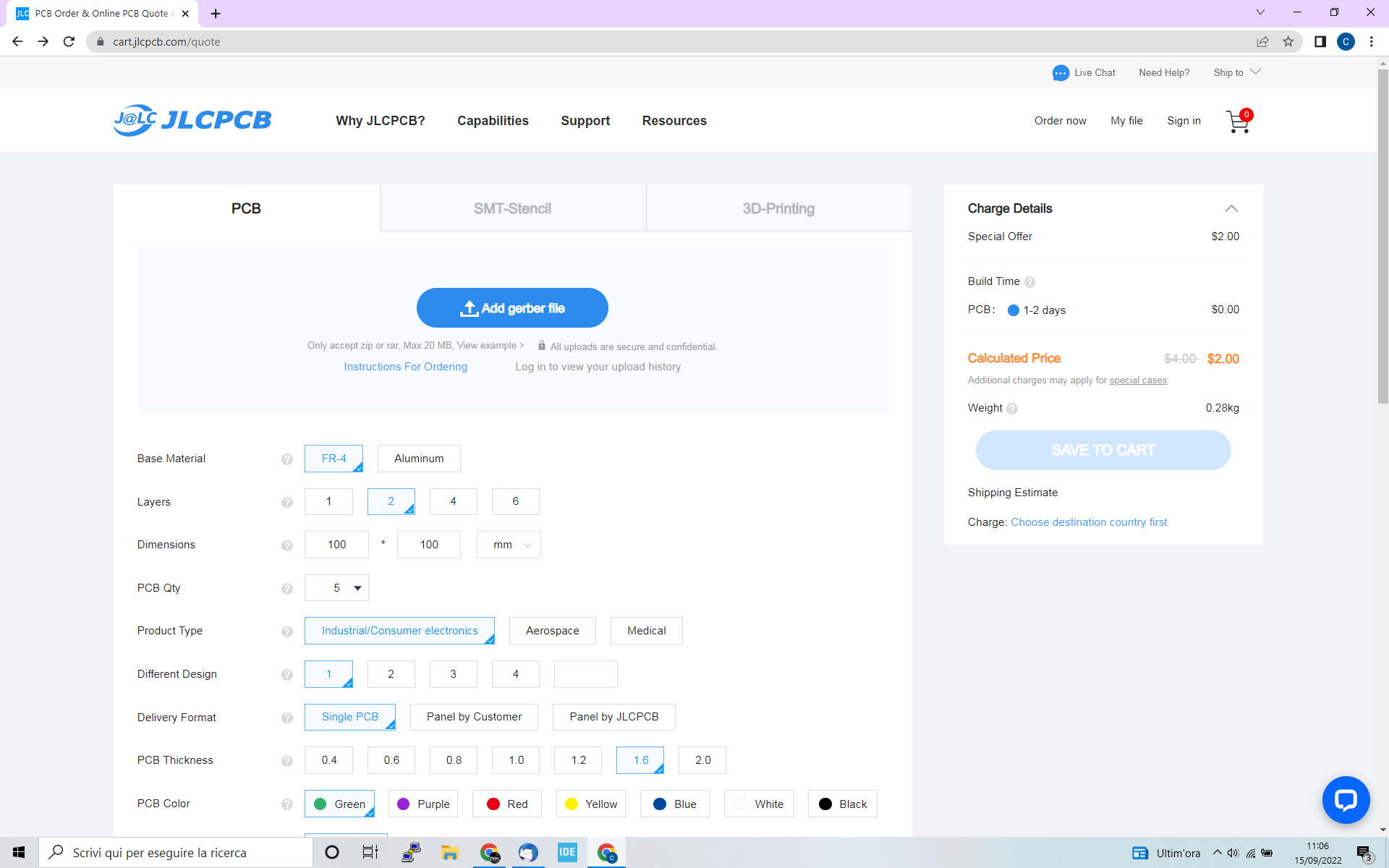Click the Live Chat bubble icon

(1061, 73)
